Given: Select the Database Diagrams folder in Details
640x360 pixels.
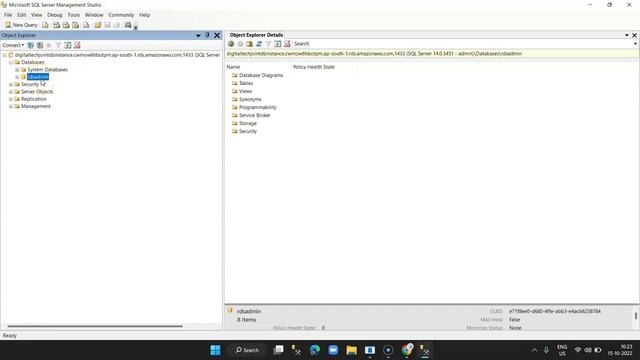Looking at the screenshot, I should [x=261, y=76].
